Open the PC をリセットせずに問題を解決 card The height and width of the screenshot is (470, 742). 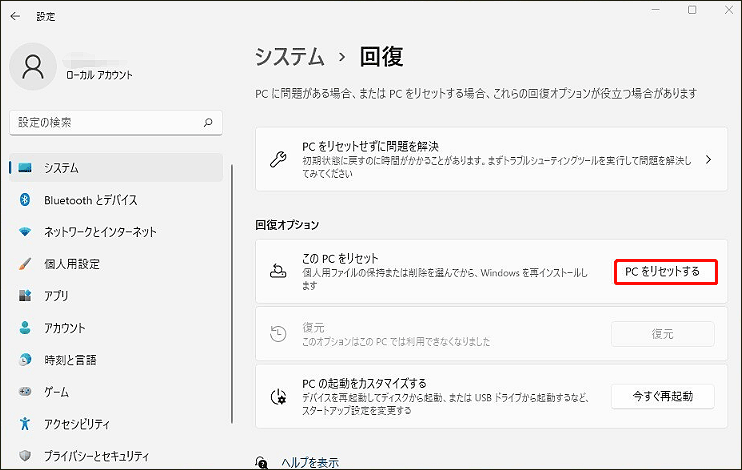[x=491, y=160]
